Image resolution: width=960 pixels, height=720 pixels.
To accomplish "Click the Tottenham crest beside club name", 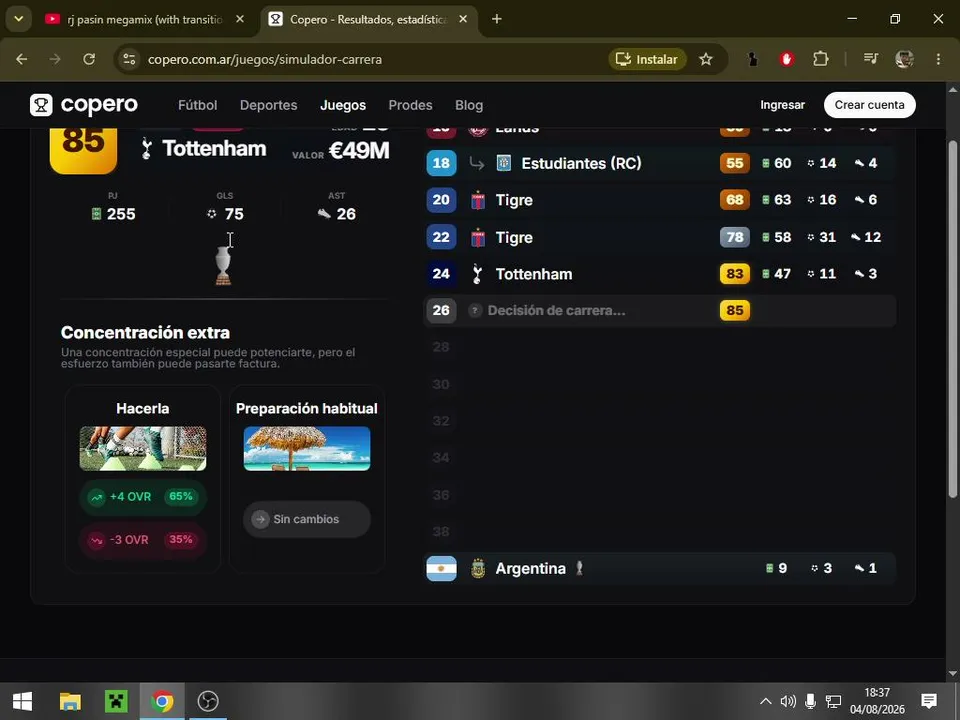I will [146, 149].
